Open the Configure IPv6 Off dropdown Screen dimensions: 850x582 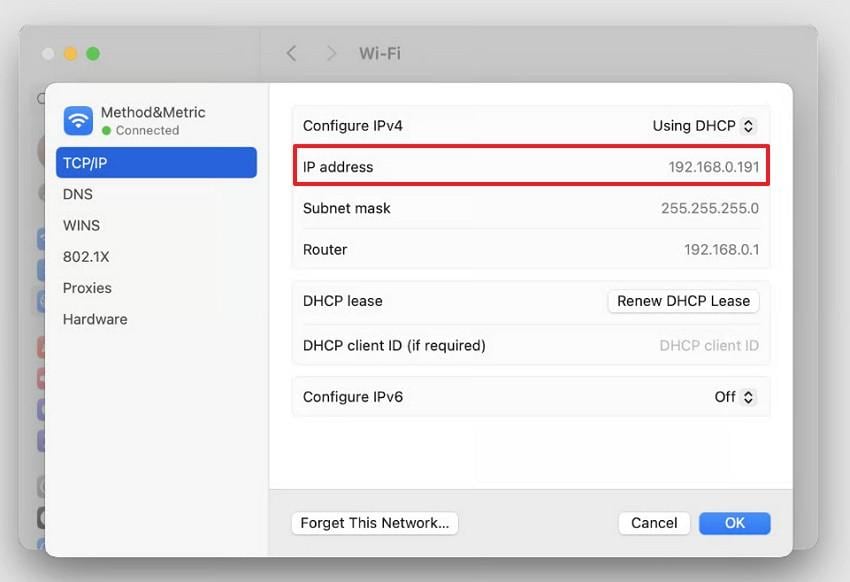point(735,397)
